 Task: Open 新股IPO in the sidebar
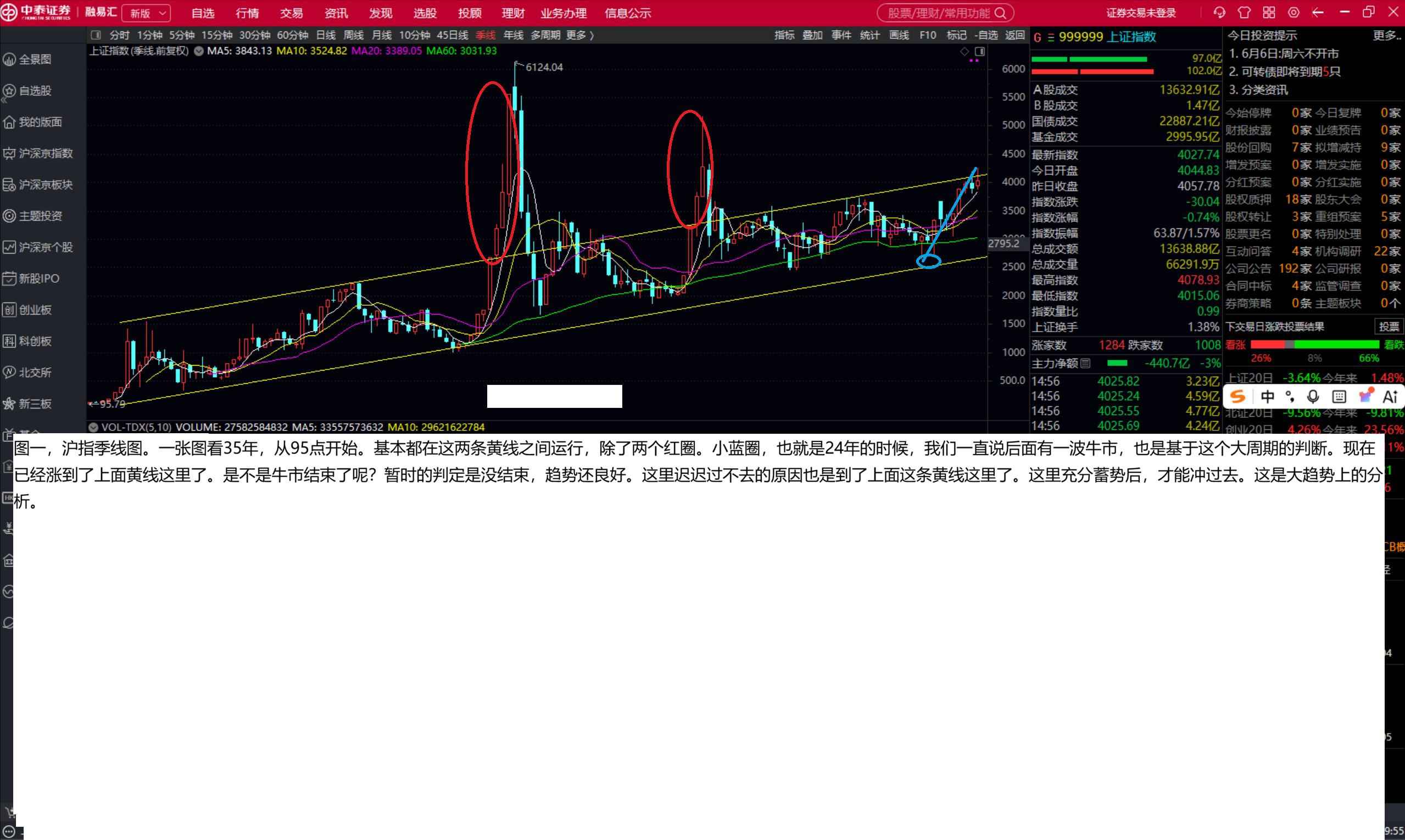pyautogui.click(x=31, y=278)
